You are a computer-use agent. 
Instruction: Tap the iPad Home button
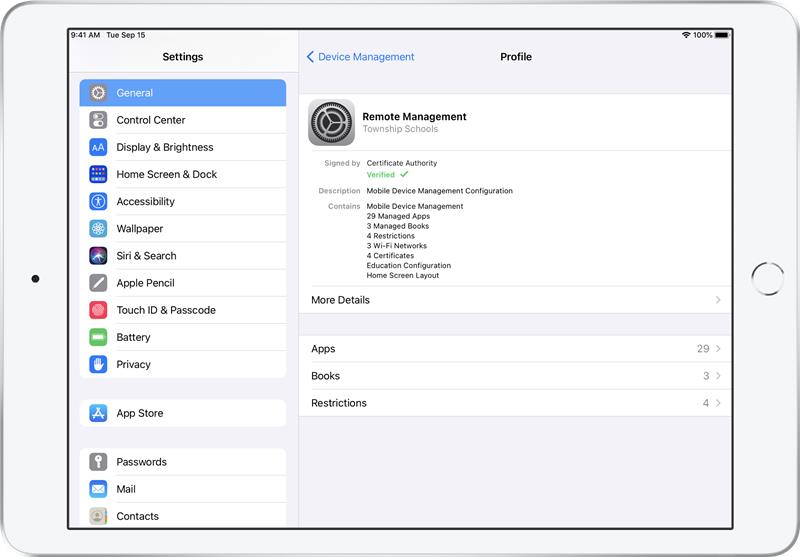767,278
